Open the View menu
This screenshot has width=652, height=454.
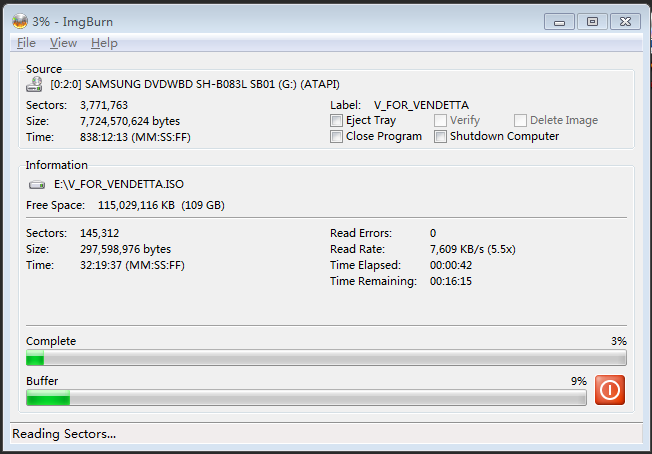(63, 43)
